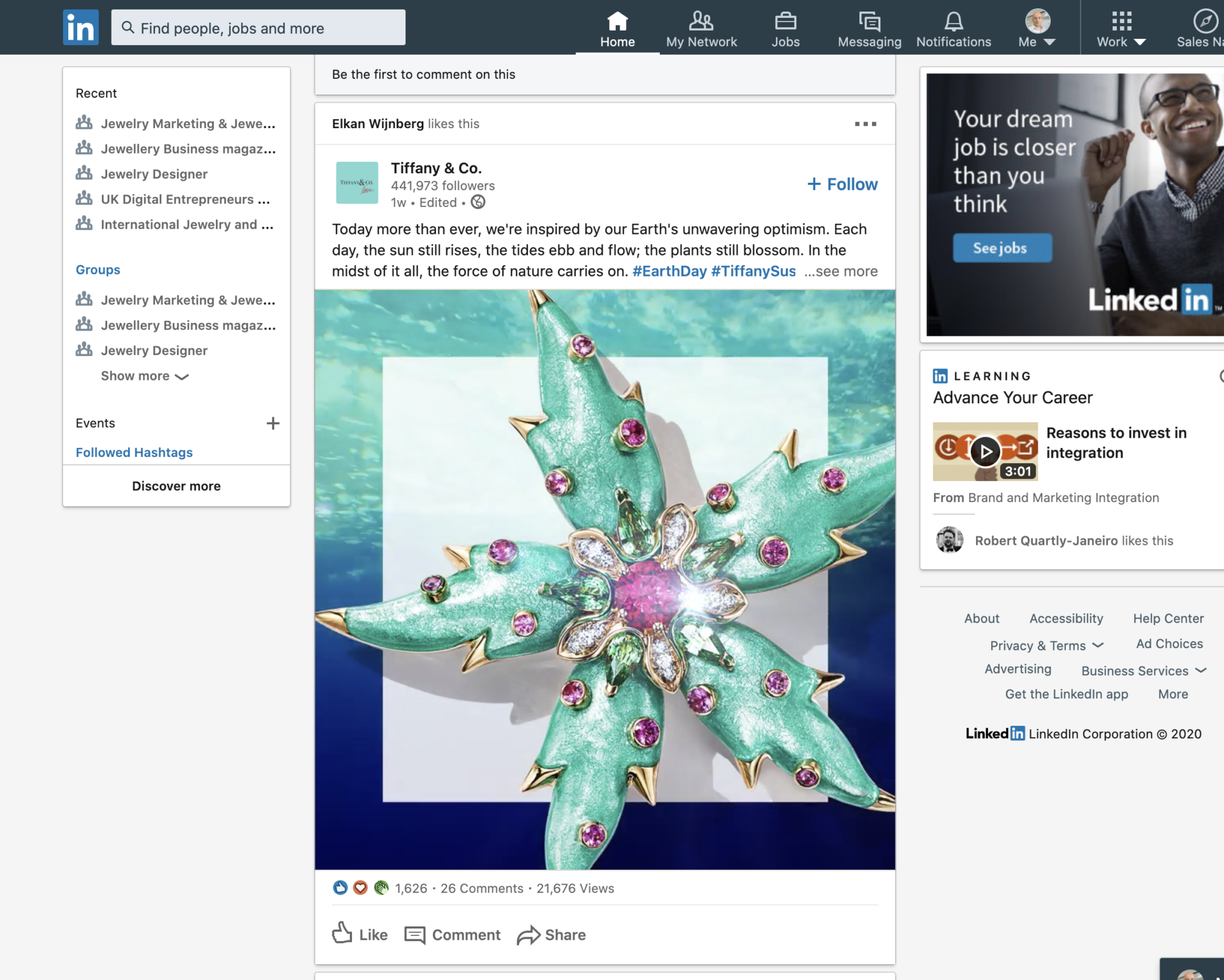Screen dimensions: 1224x980
Task: Add an event with plus icon
Action: coord(273,423)
